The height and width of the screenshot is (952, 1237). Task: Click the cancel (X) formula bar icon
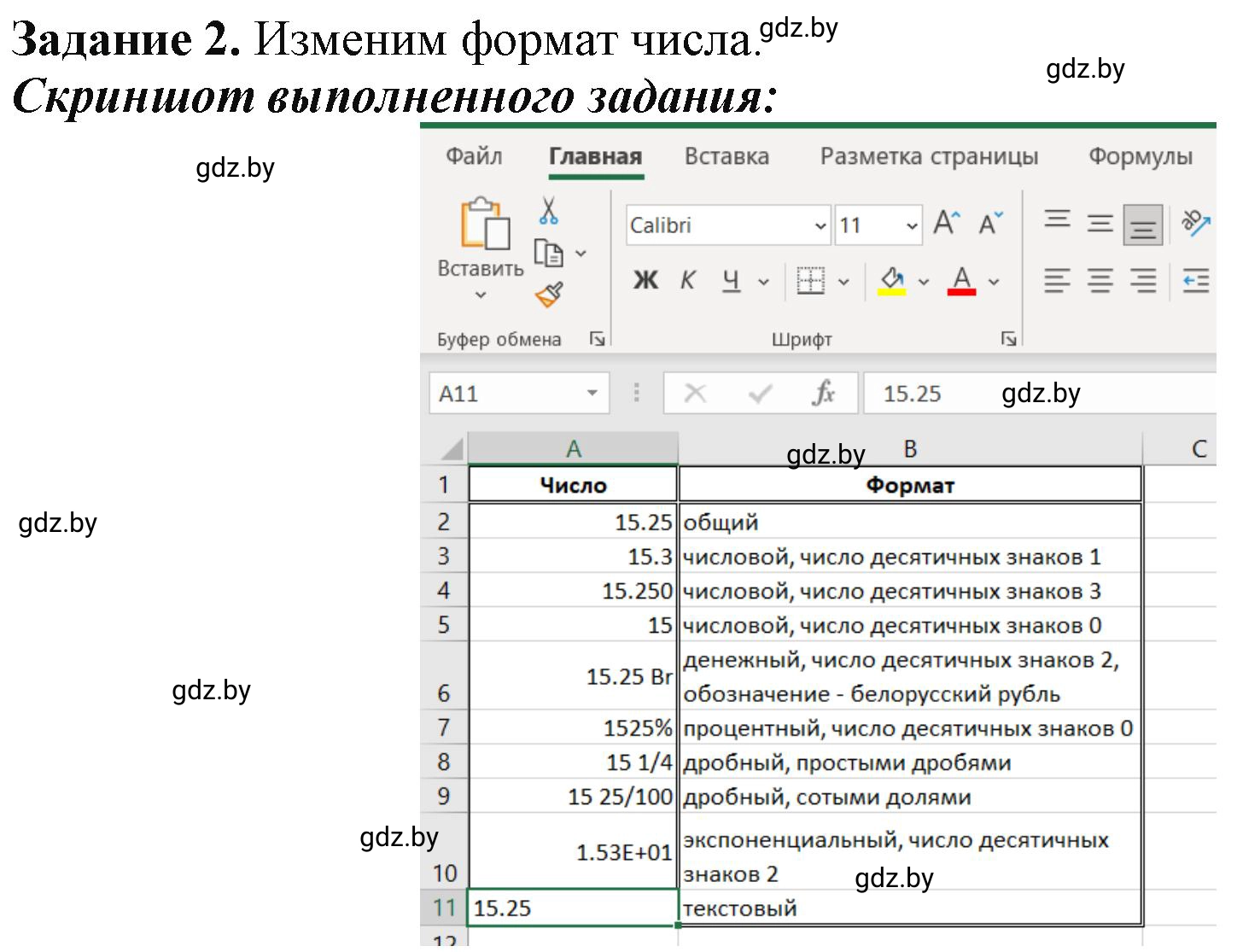[x=696, y=394]
